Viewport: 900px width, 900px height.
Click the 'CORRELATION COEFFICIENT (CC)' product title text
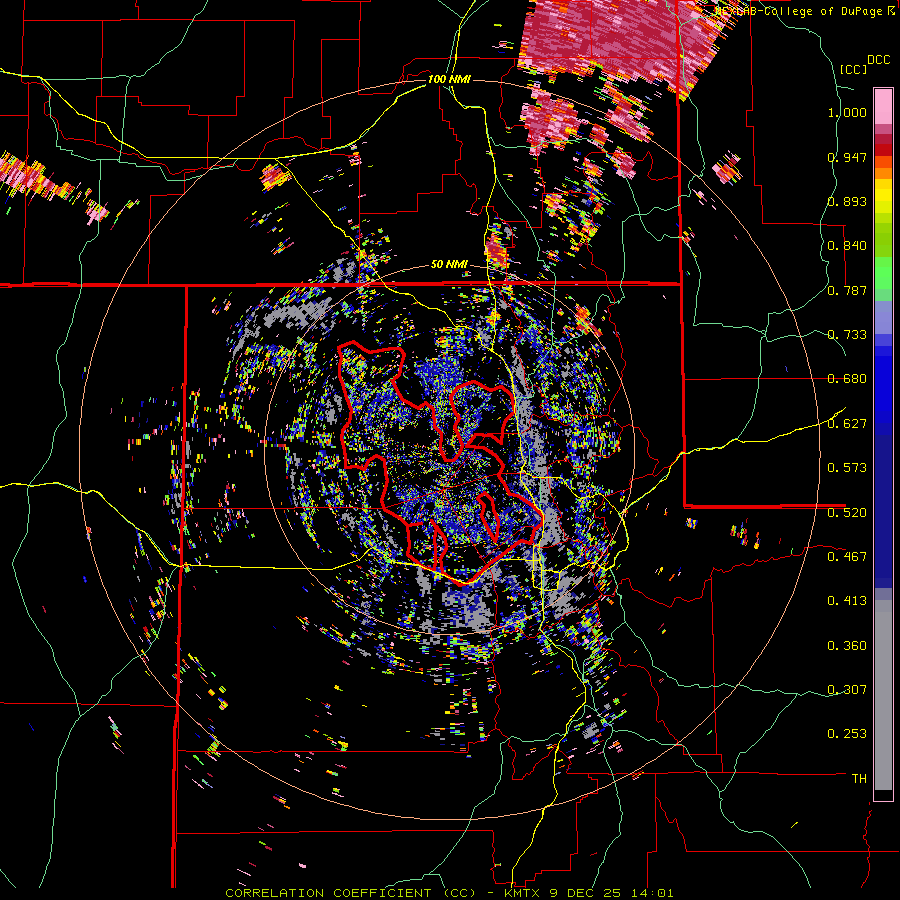pyautogui.click(x=350, y=893)
